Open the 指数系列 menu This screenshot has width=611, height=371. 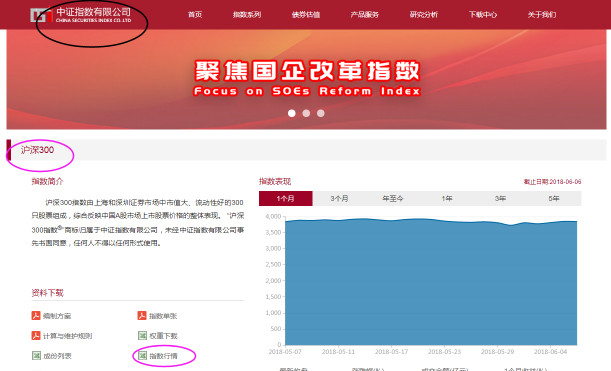247,15
